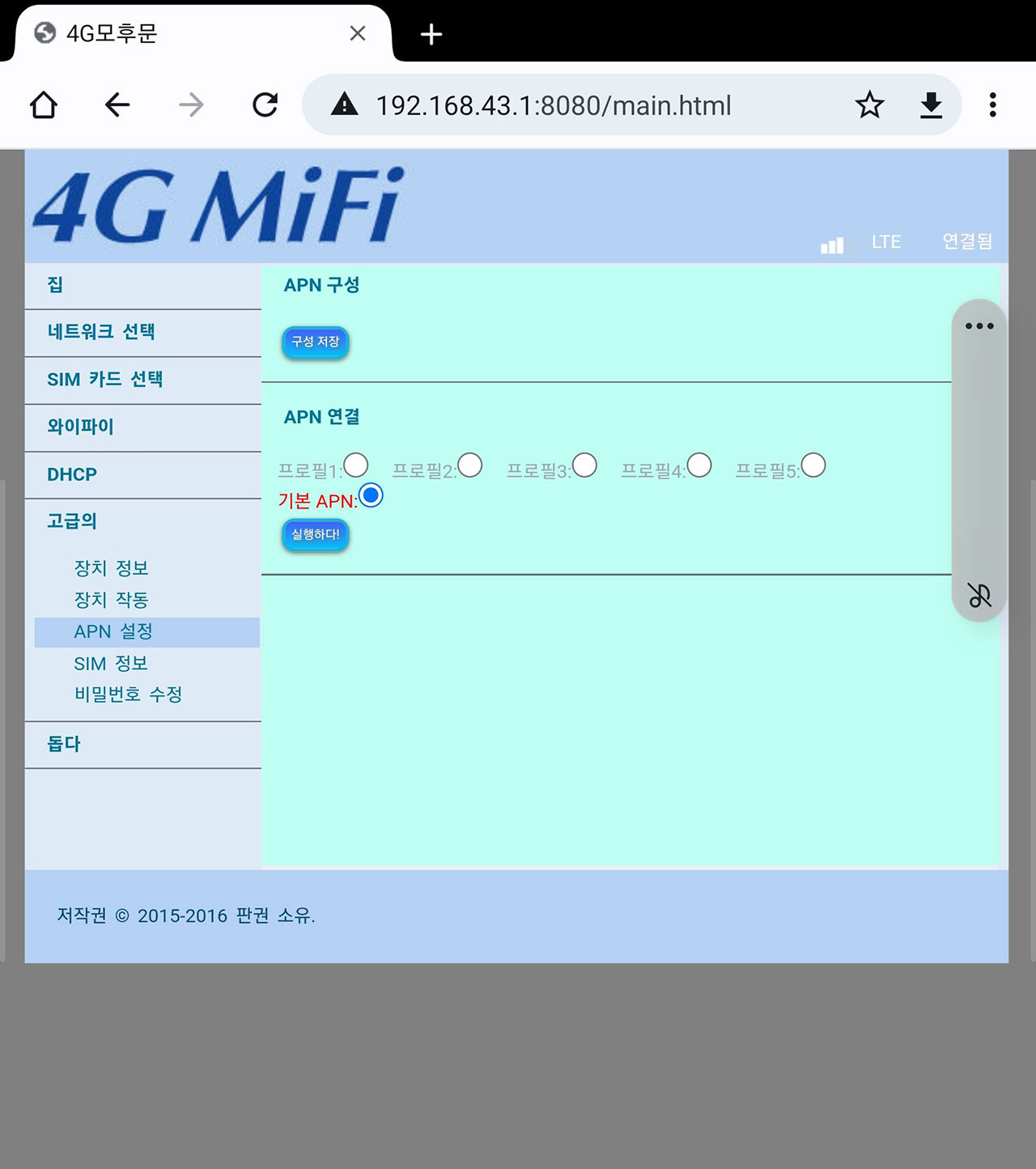This screenshot has height=1169, width=1036.
Task: Click the address bar URL
Action: 554,105
